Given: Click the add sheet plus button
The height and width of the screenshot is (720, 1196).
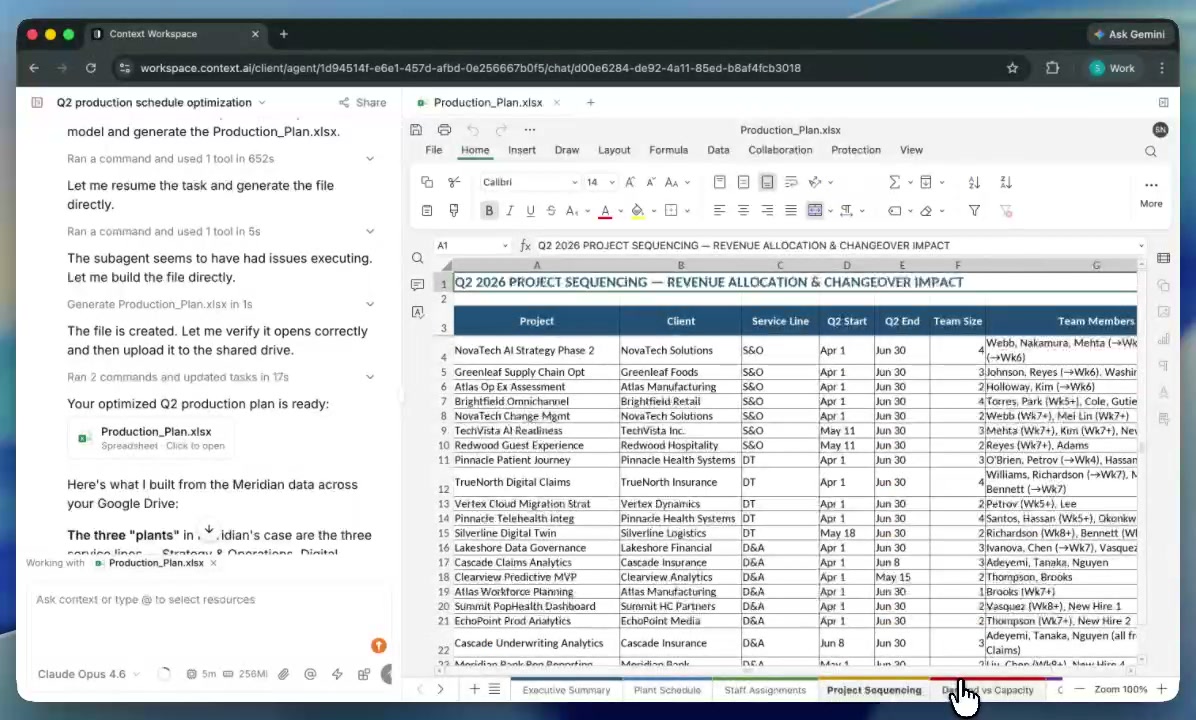Looking at the screenshot, I should click(474, 689).
